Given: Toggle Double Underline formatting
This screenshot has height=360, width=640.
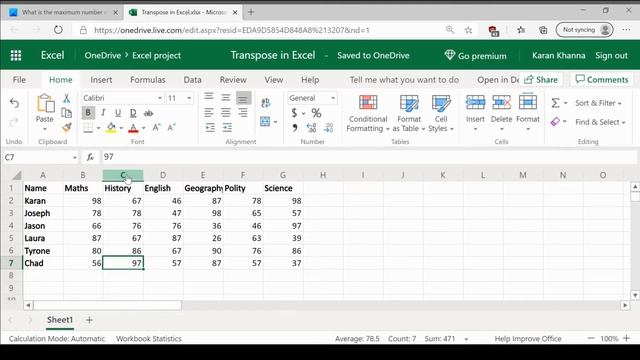Looking at the screenshot, I should coord(133,113).
